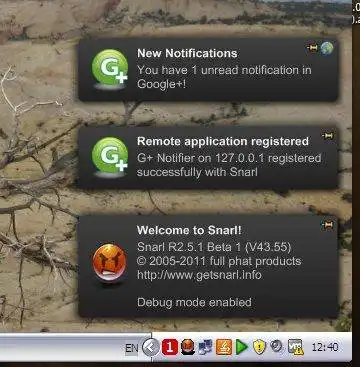Click the network computers tray icon
The image size is (360, 367).
(205, 348)
